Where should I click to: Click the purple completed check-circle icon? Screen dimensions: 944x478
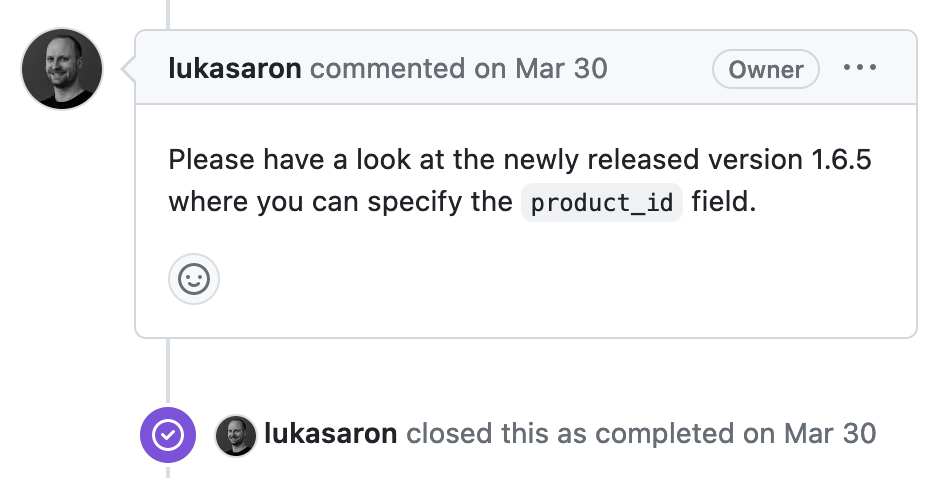pos(169,434)
